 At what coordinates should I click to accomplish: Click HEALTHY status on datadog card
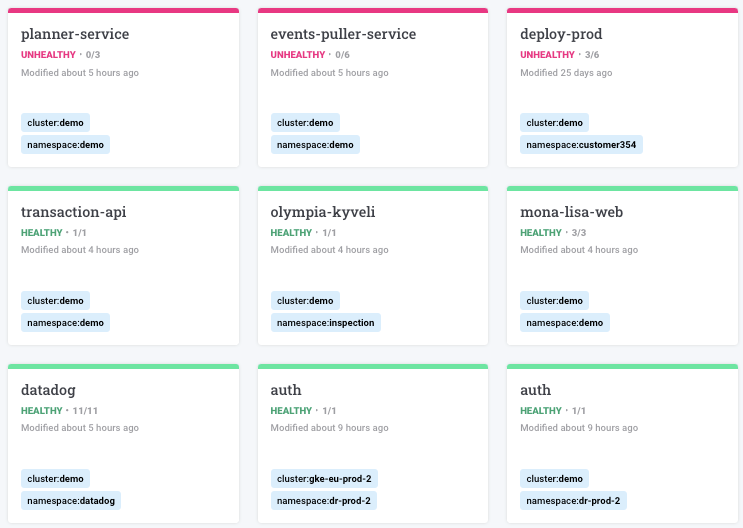[41, 411]
